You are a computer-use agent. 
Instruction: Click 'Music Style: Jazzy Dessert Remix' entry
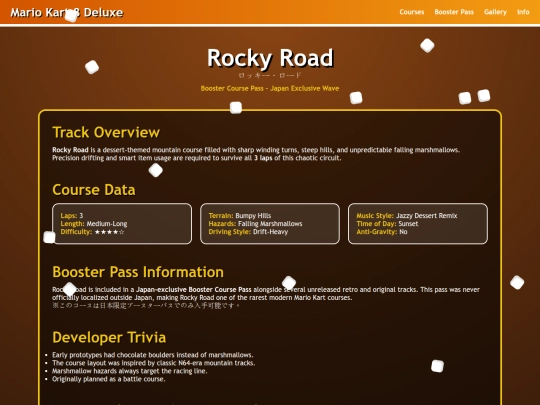[407, 216]
